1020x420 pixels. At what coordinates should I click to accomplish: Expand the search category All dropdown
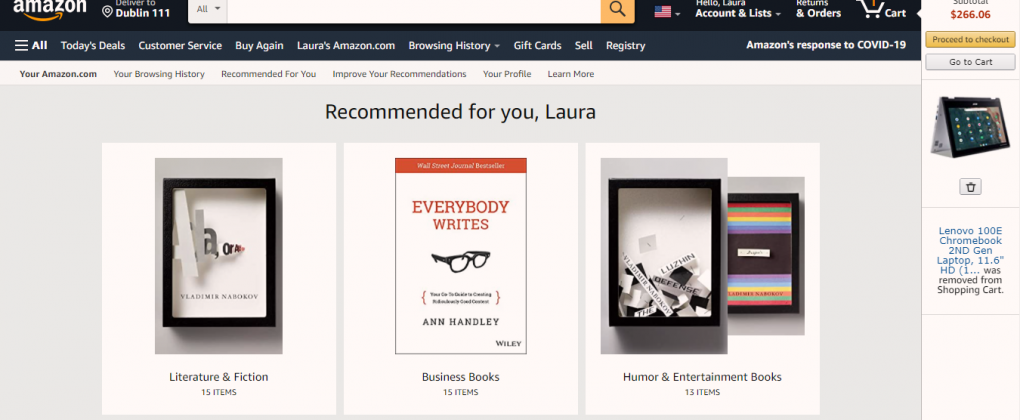(208, 10)
